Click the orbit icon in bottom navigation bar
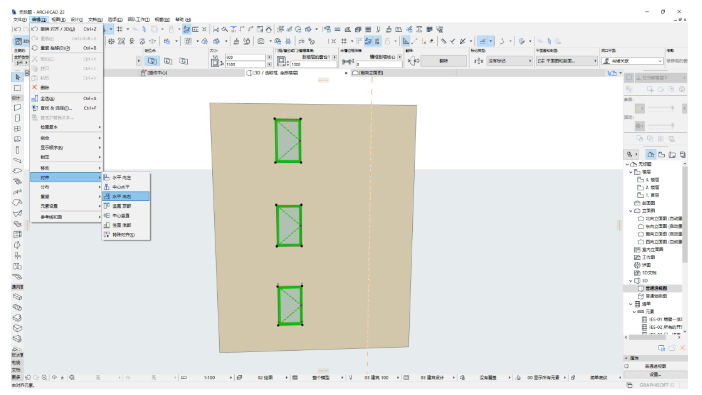The image size is (702, 395). (x=55, y=378)
